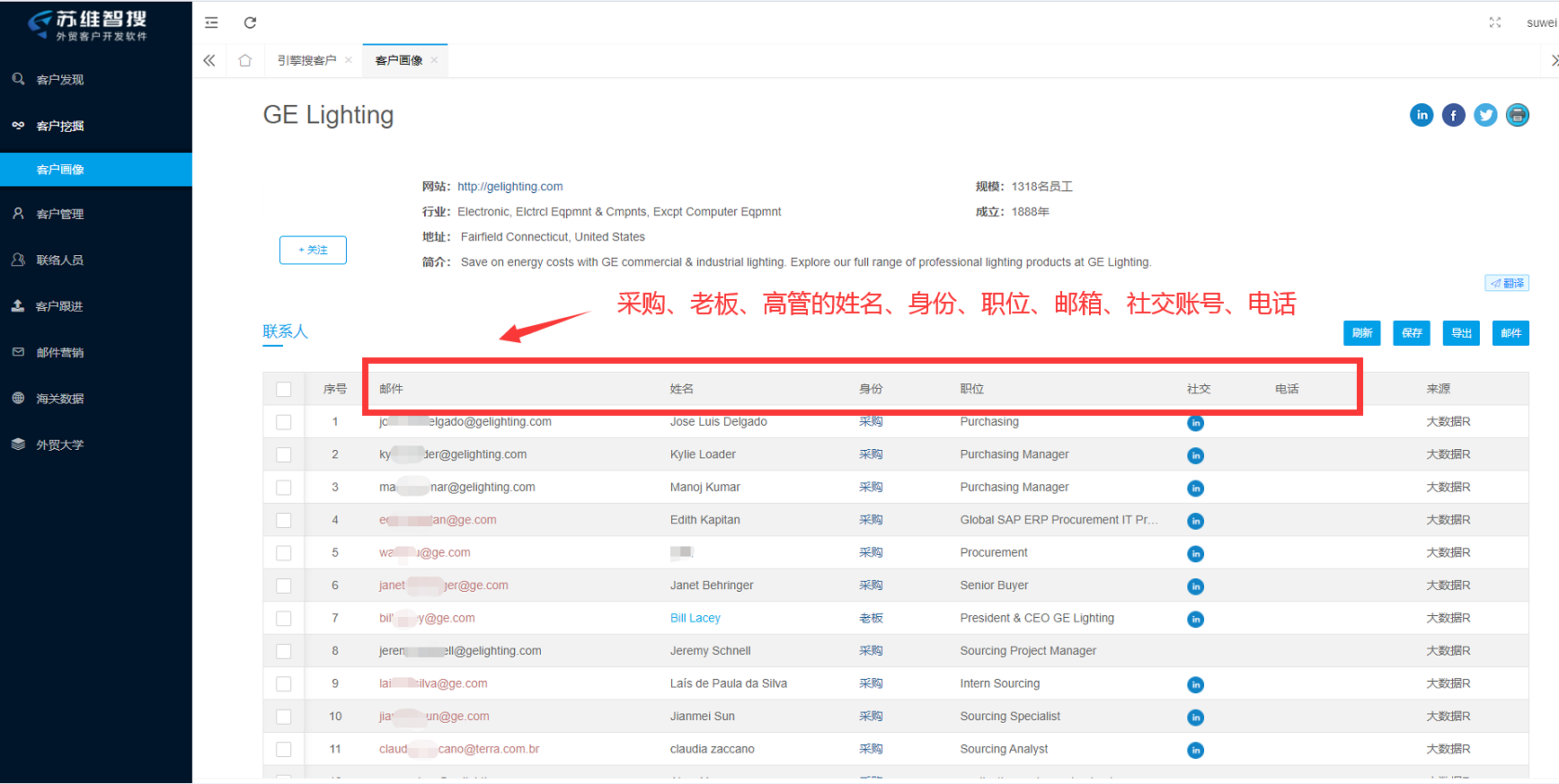Switch to the 引擎搜客户 tab
Screen dimensions: 1559x784
click(x=306, y=60)
